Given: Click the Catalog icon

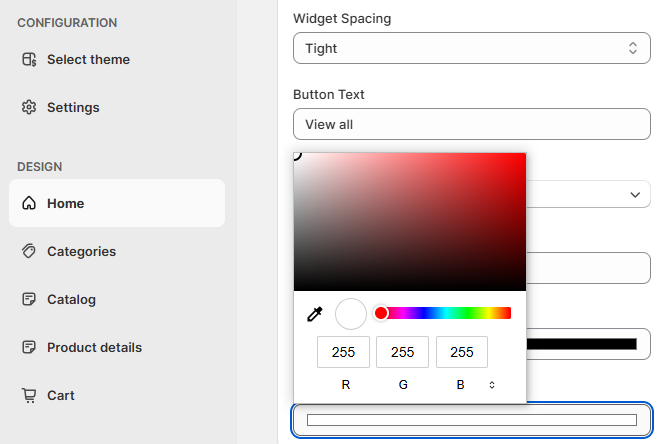Looking at the screenshot, I should [x=29, y=299].
